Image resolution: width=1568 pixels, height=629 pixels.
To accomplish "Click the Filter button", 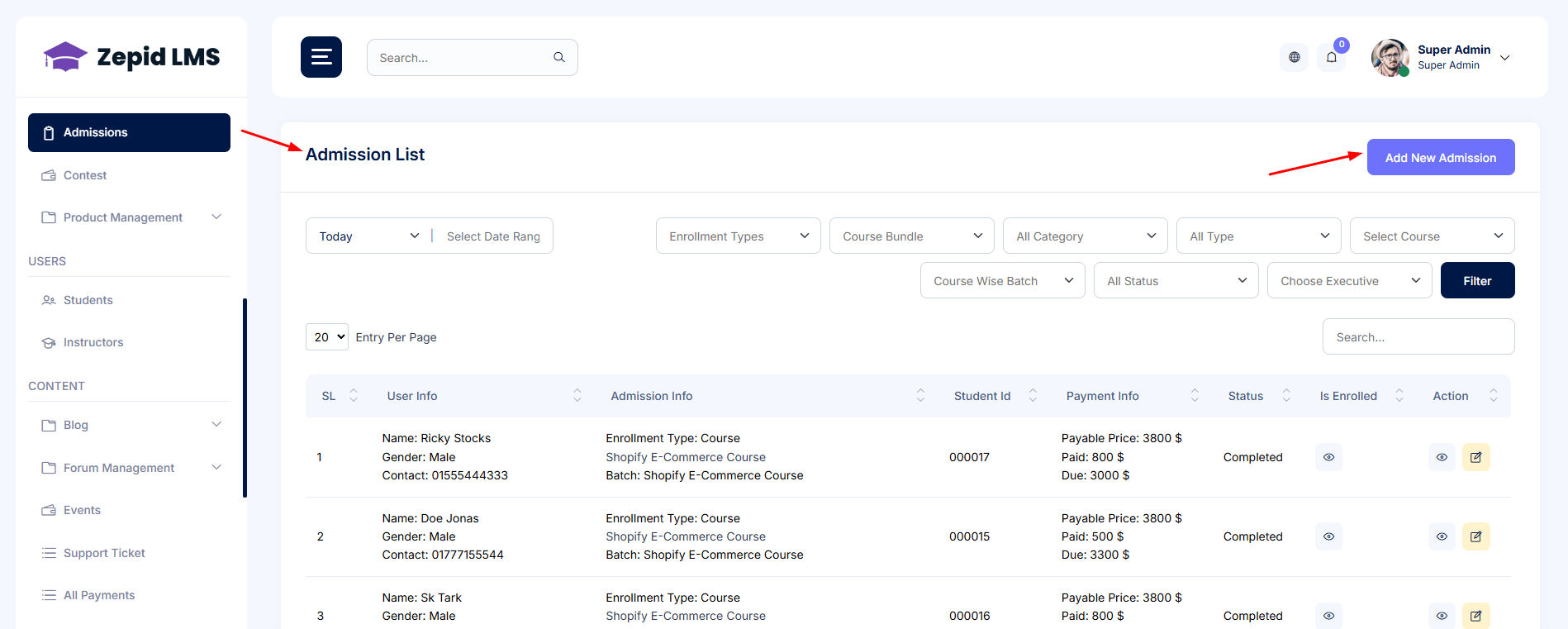I will coord(1478,280).
